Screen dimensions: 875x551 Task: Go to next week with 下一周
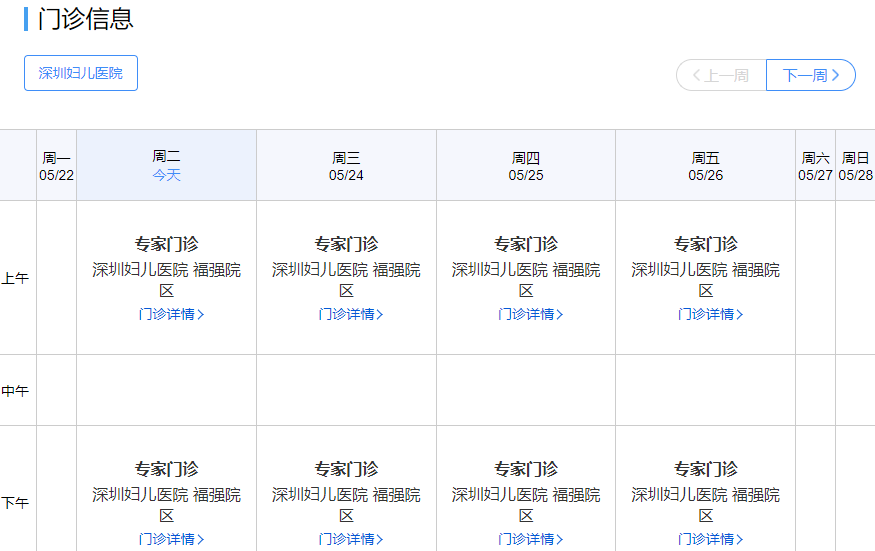810,75
